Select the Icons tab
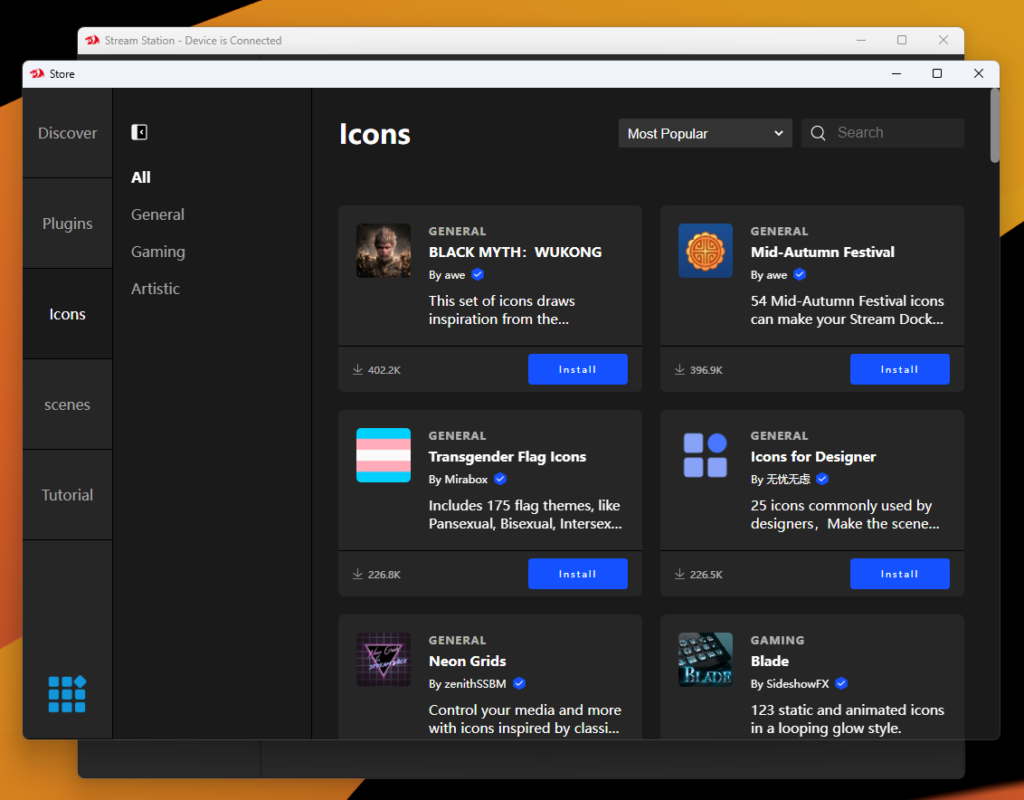 (67, 314)
